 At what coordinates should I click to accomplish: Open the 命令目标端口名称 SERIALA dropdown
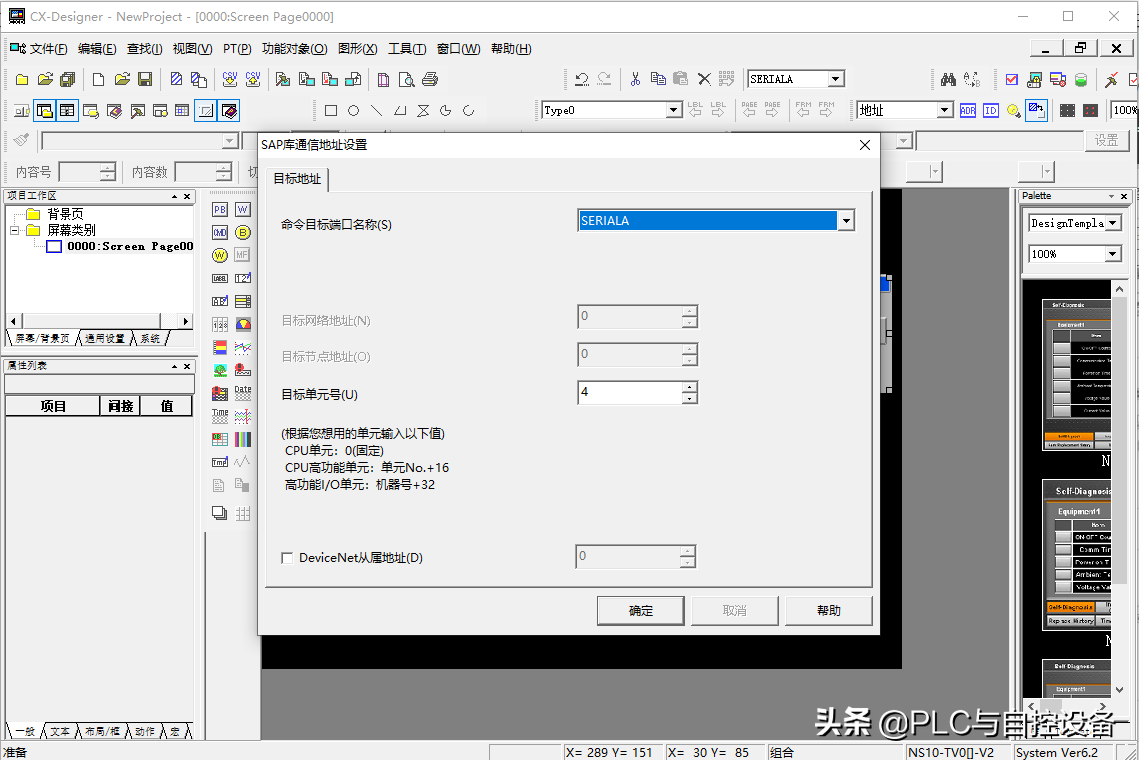(x=846, y=221)
